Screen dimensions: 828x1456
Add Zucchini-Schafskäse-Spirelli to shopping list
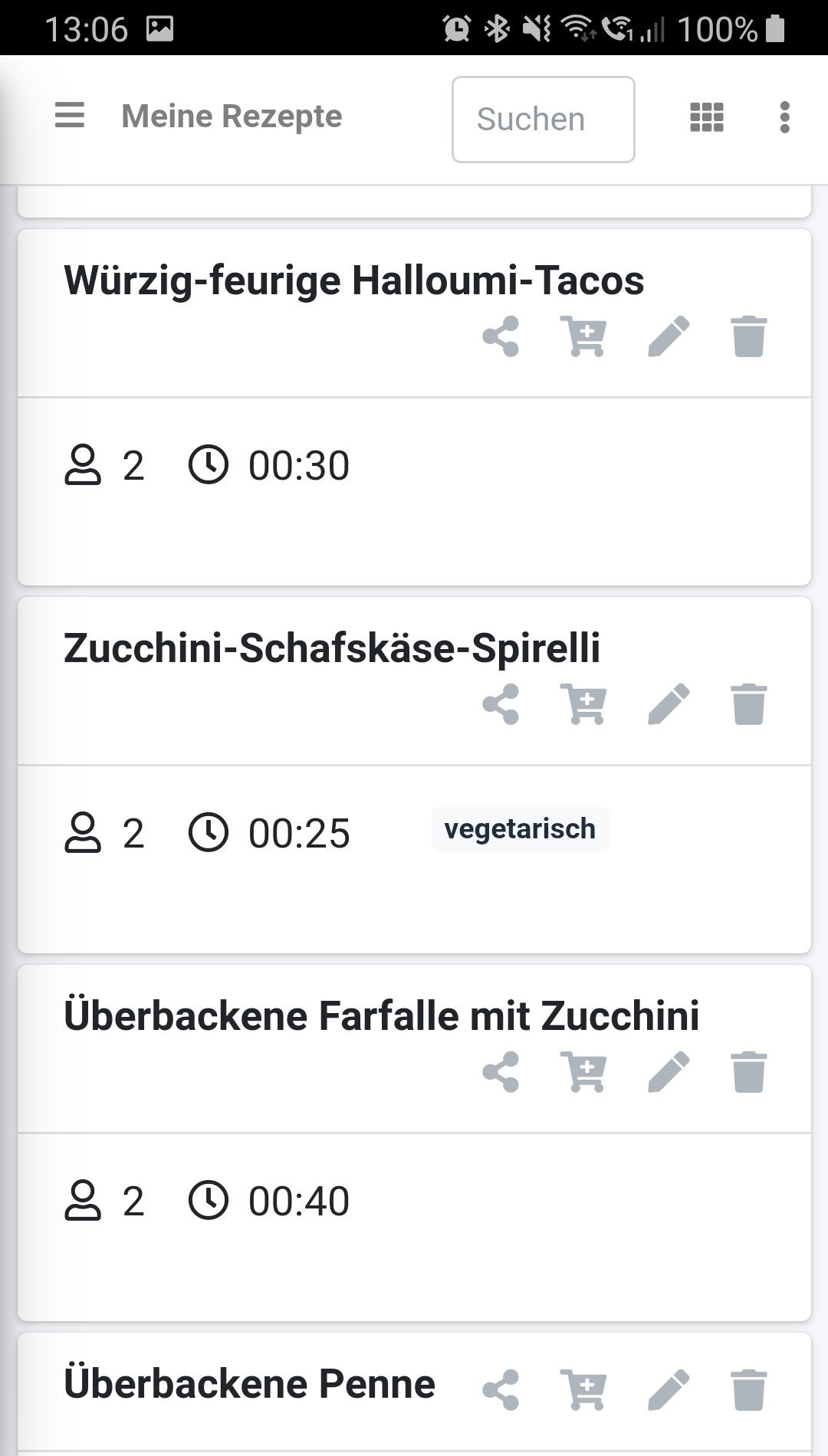pos(584,704)
